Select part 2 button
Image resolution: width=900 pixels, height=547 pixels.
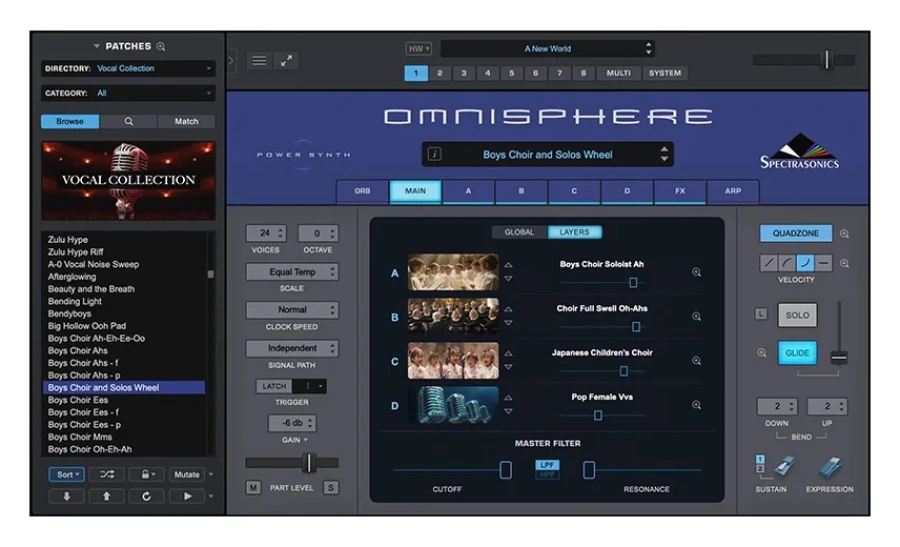click(440, 73)
